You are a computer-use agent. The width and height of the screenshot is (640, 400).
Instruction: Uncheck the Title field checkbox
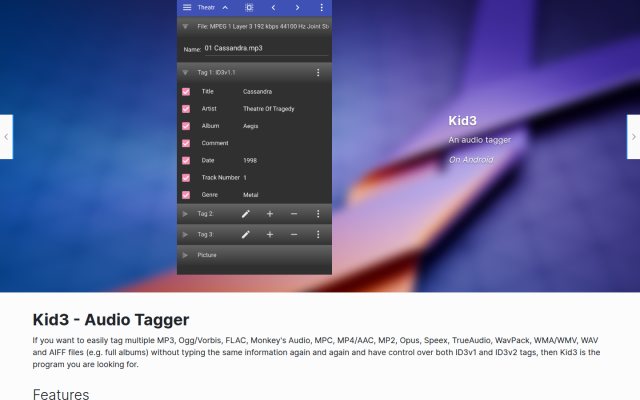(186, 91)
